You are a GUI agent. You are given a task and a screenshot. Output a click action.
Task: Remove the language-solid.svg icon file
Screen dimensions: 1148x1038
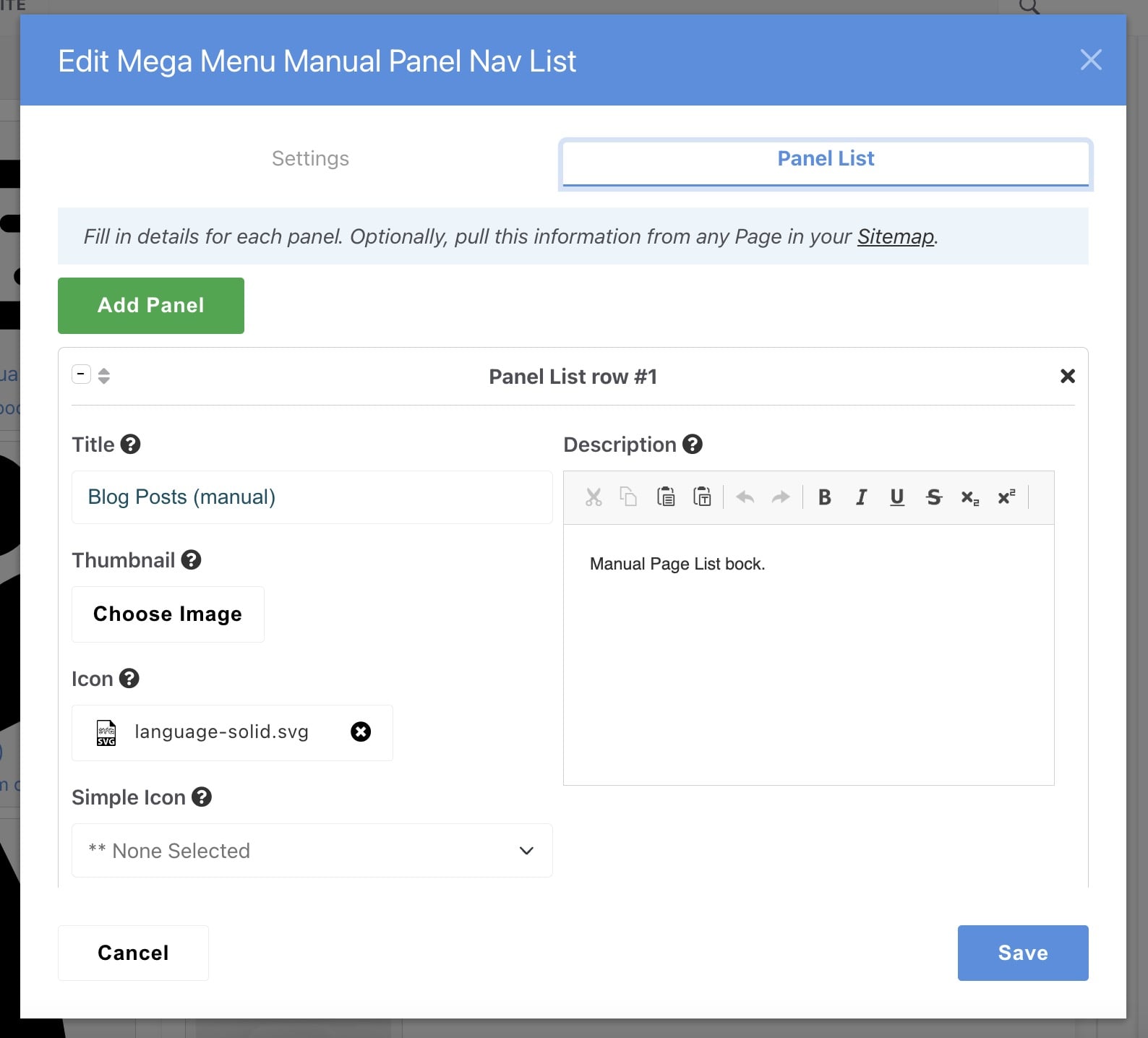[361, 732]
